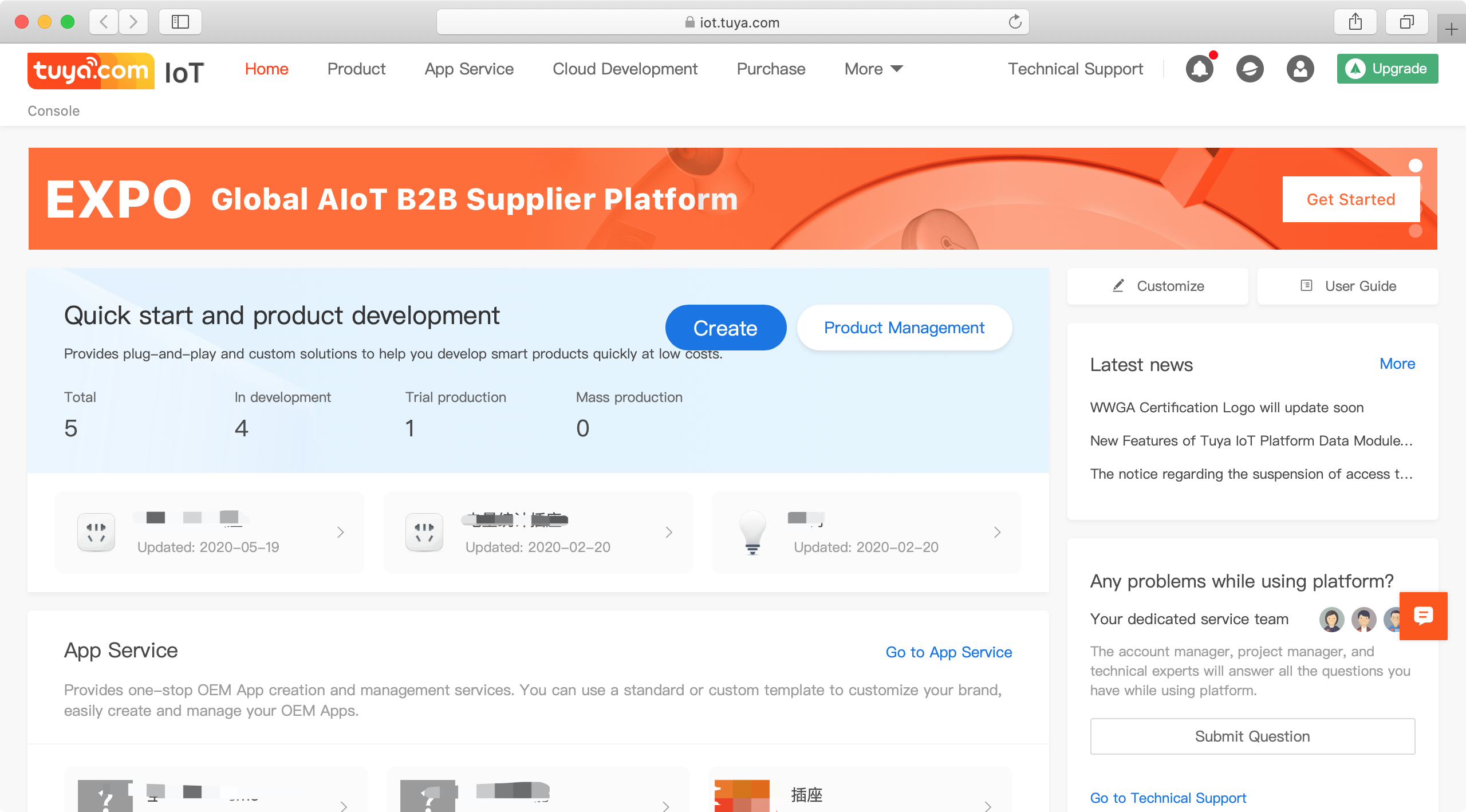Viewport: 1466px width, 812px height.
Task: Click Submit Question button
Action: coord(1252,736)
